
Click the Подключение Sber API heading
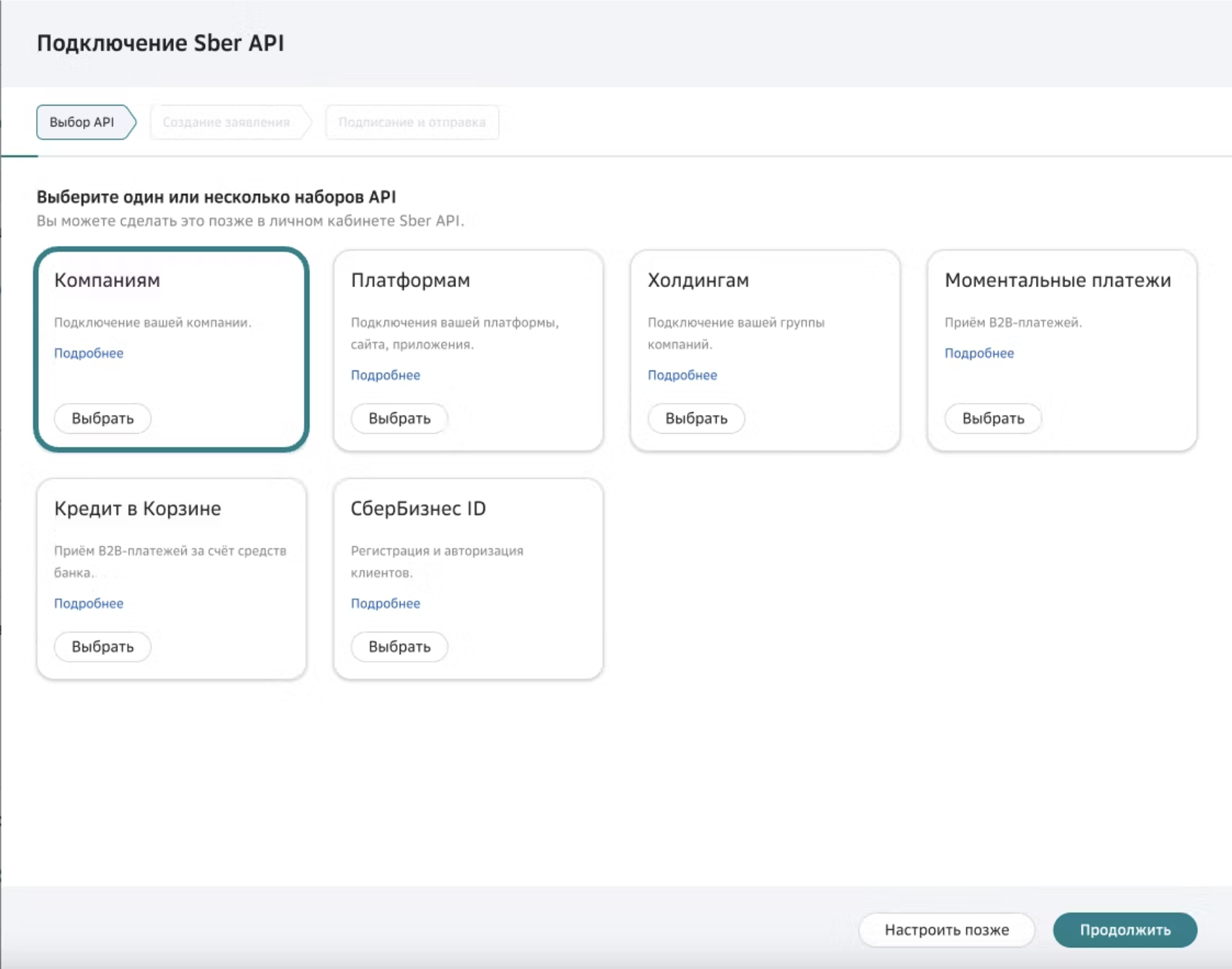[161, 43]
